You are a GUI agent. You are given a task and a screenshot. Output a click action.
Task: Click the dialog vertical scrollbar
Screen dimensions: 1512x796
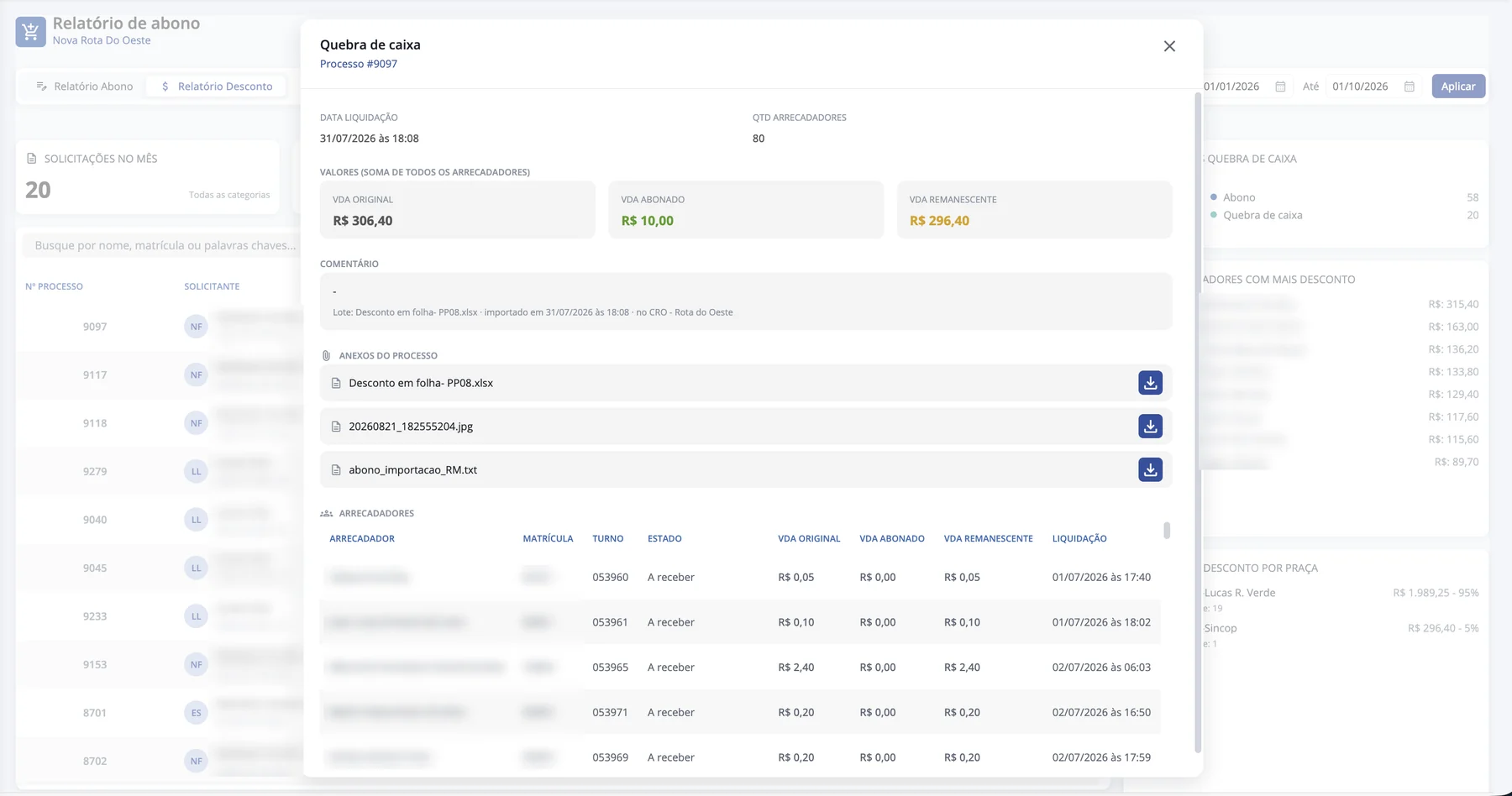click(1198, 422)
